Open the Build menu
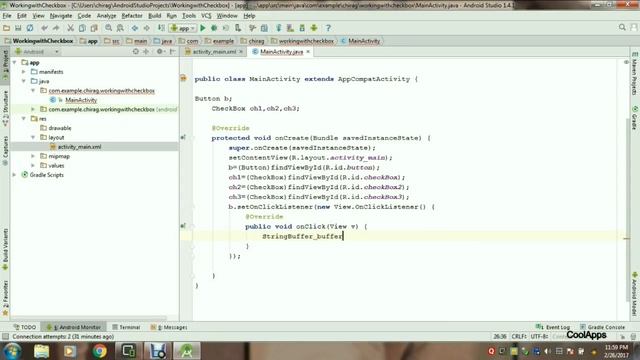 (x=154, y=16)
